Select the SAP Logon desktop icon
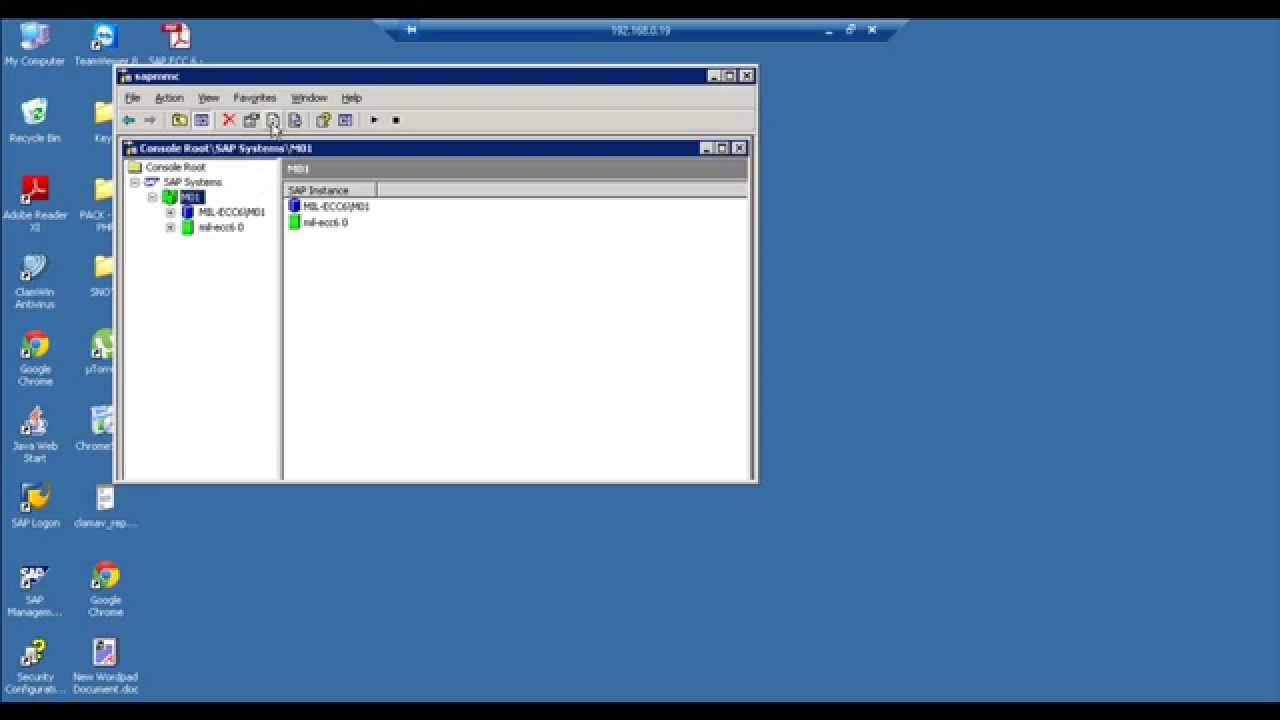 35,506
